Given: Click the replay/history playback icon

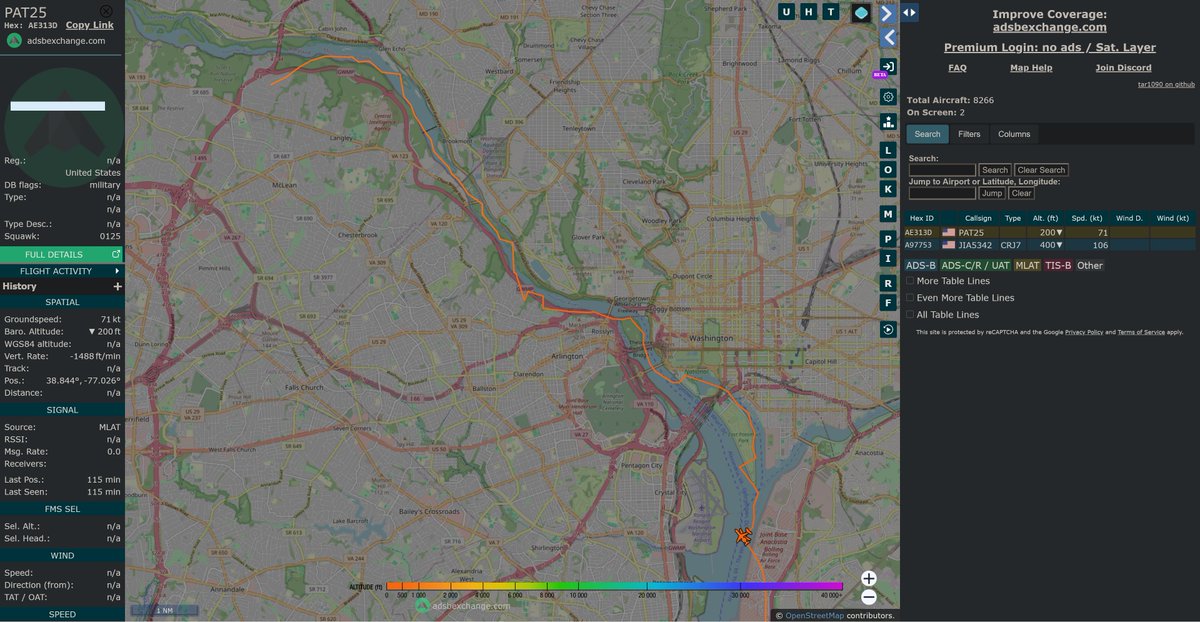Looking at the screenshot, I should click(887, 329).
